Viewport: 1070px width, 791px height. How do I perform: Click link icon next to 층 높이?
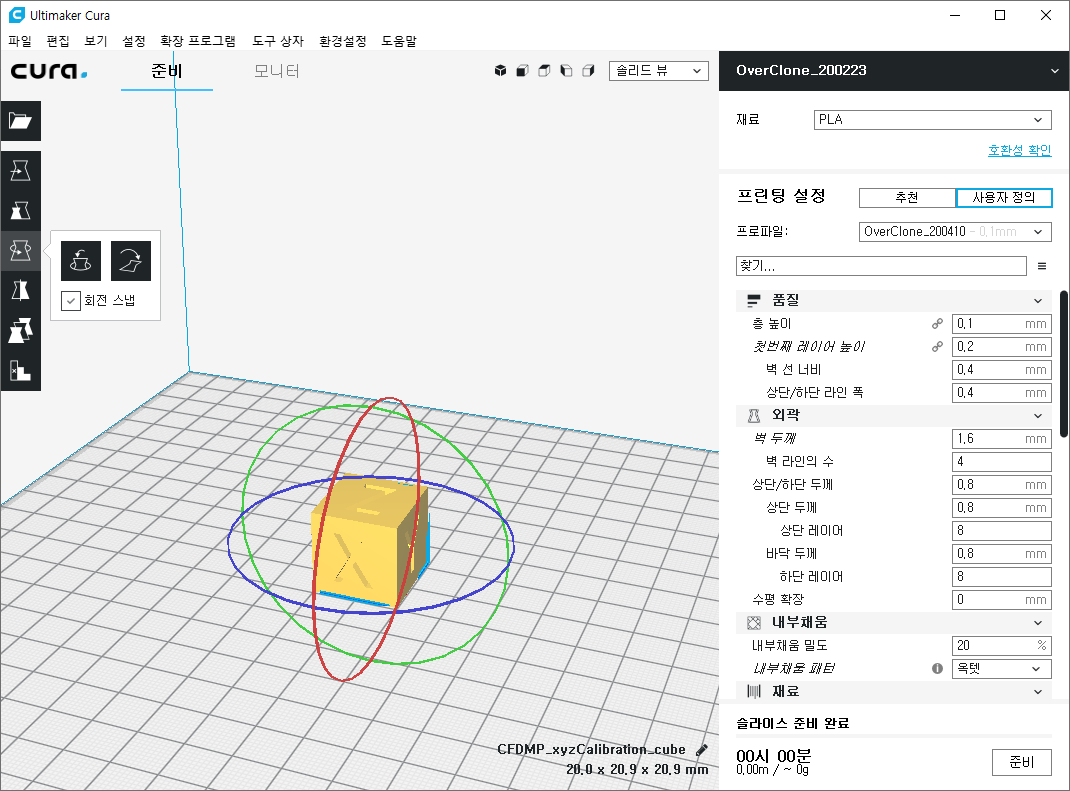click(937, 323)
